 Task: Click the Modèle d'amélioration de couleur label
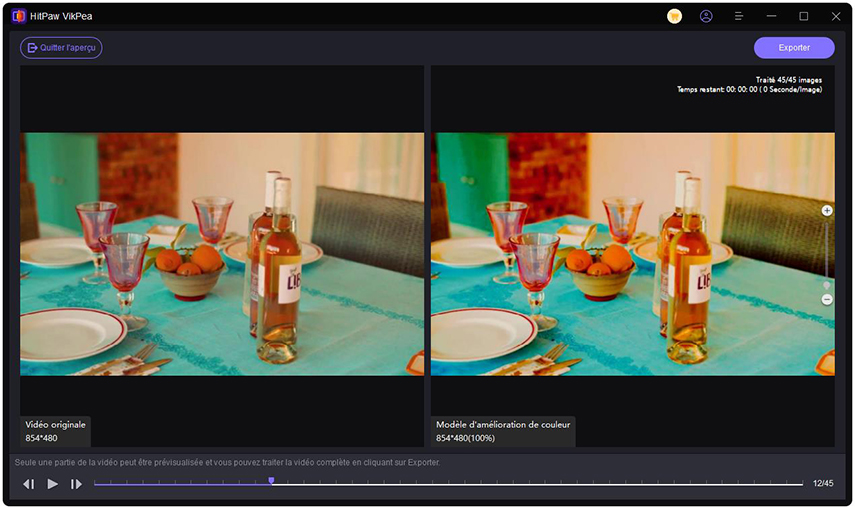click(503, 425)
